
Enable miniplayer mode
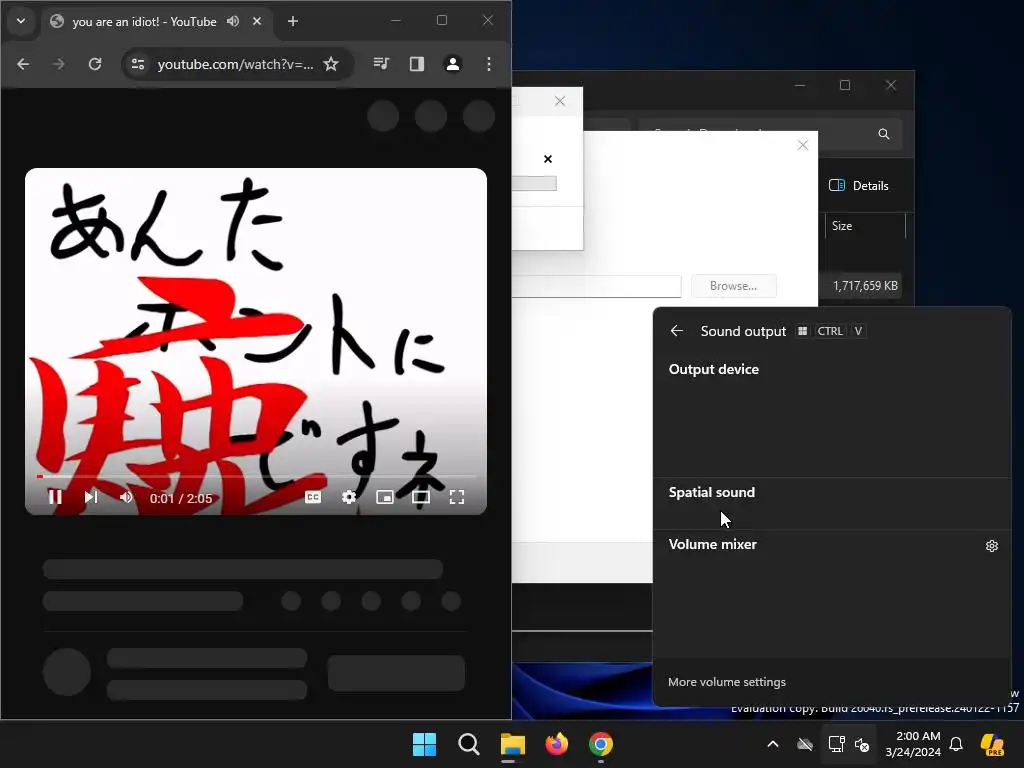(x=385, y=498)
